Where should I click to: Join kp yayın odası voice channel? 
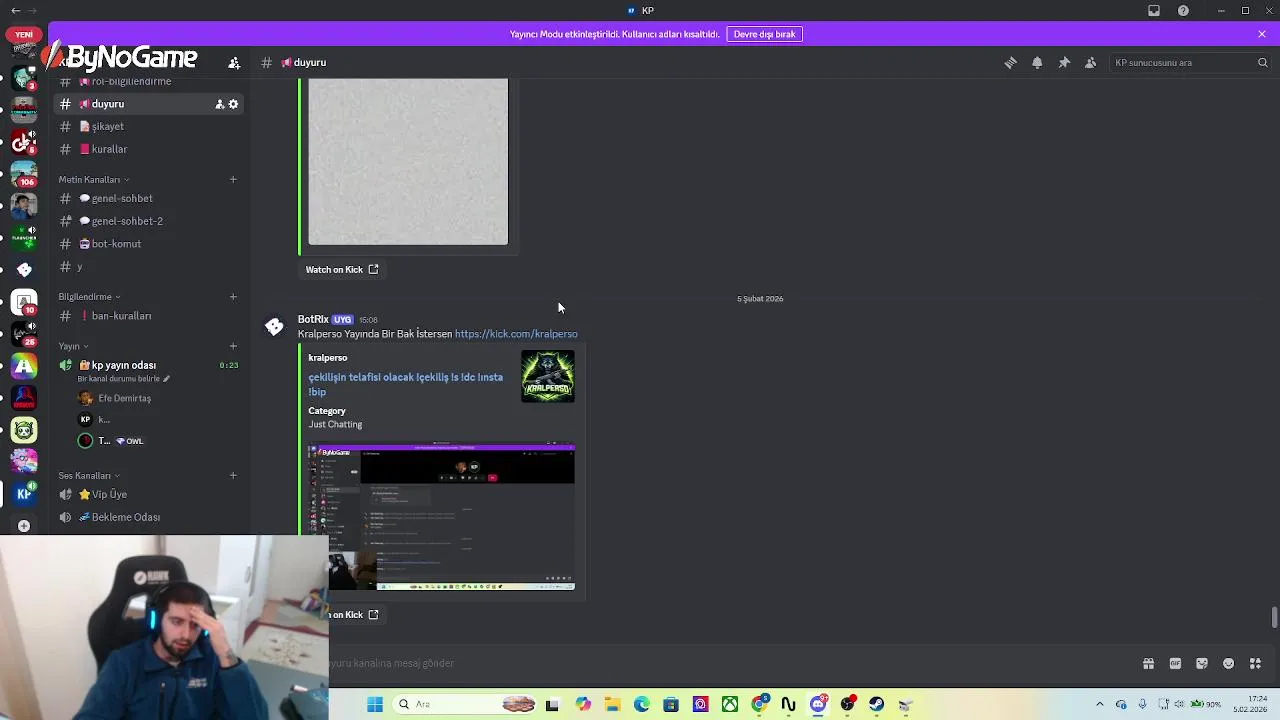point(149,365)
